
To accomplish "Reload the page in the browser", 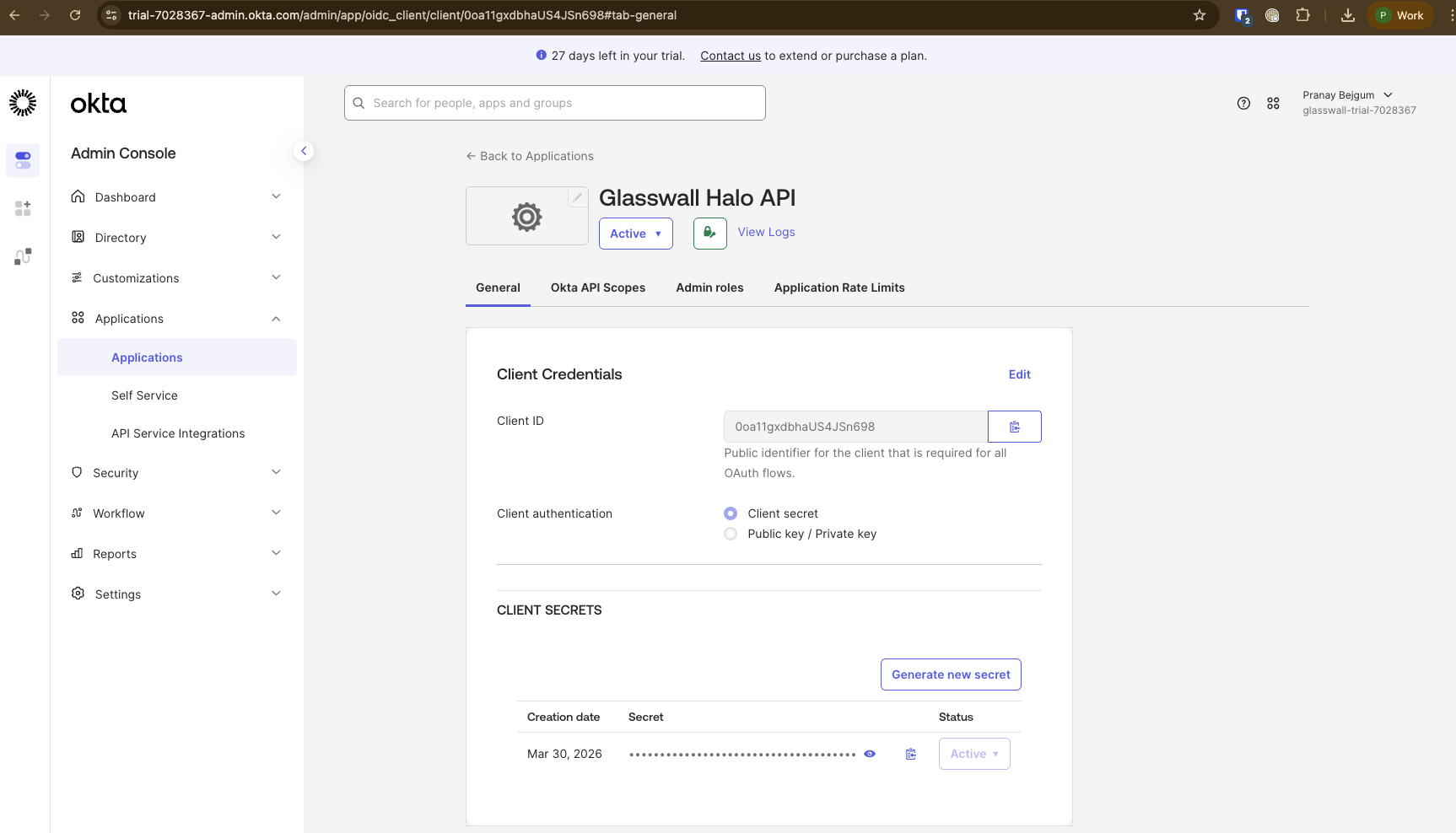I will [75, 15].
